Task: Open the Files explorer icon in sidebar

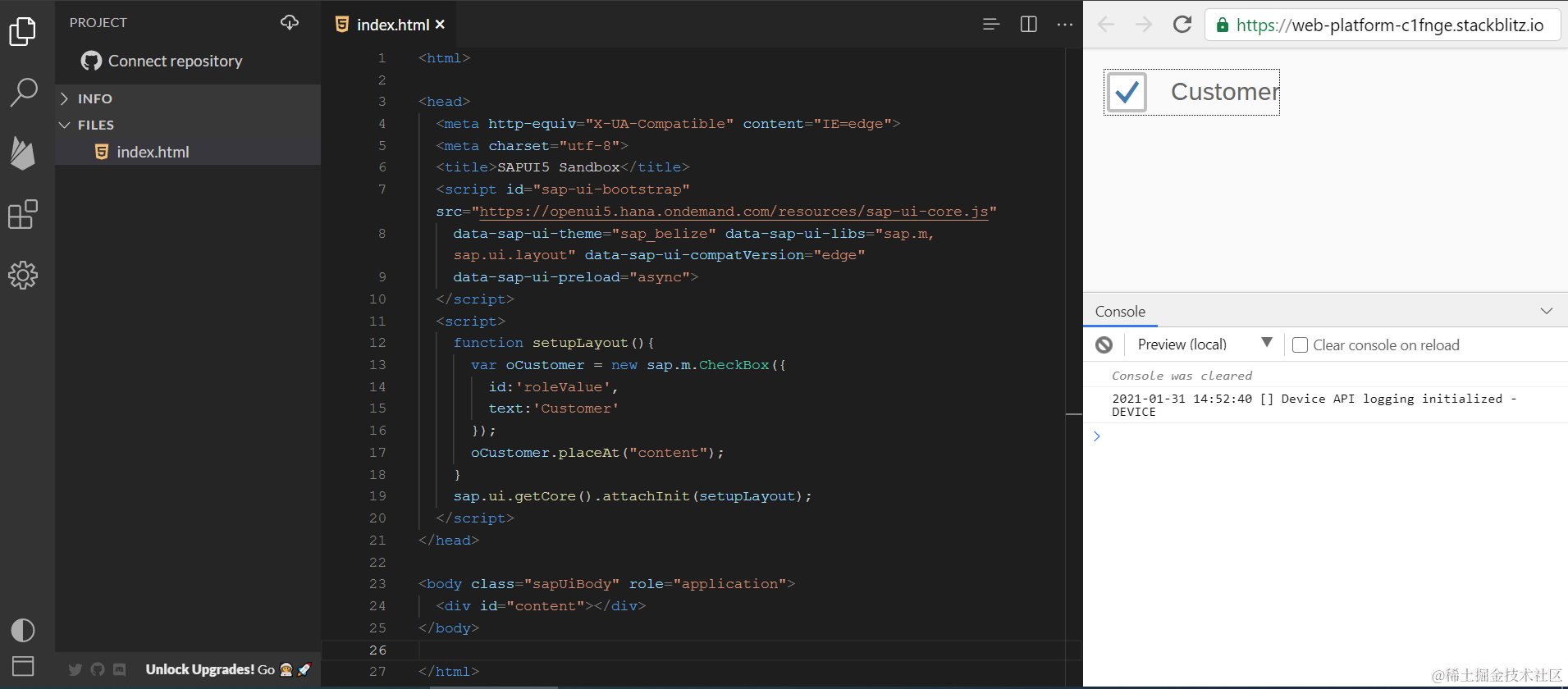Action: (x=22, y=31)
